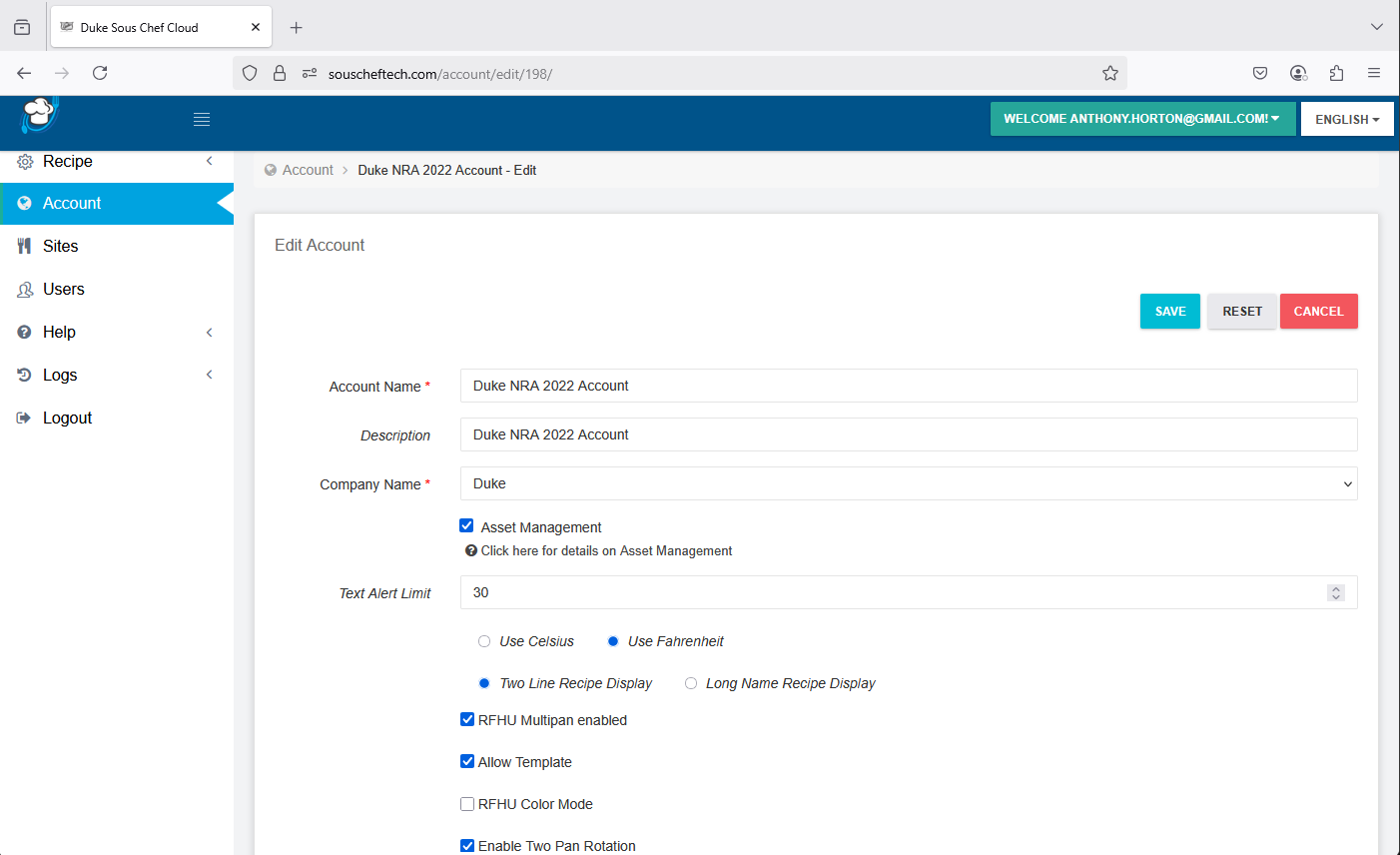Expand the Recipe menu chevron

[x=210, y=161]
